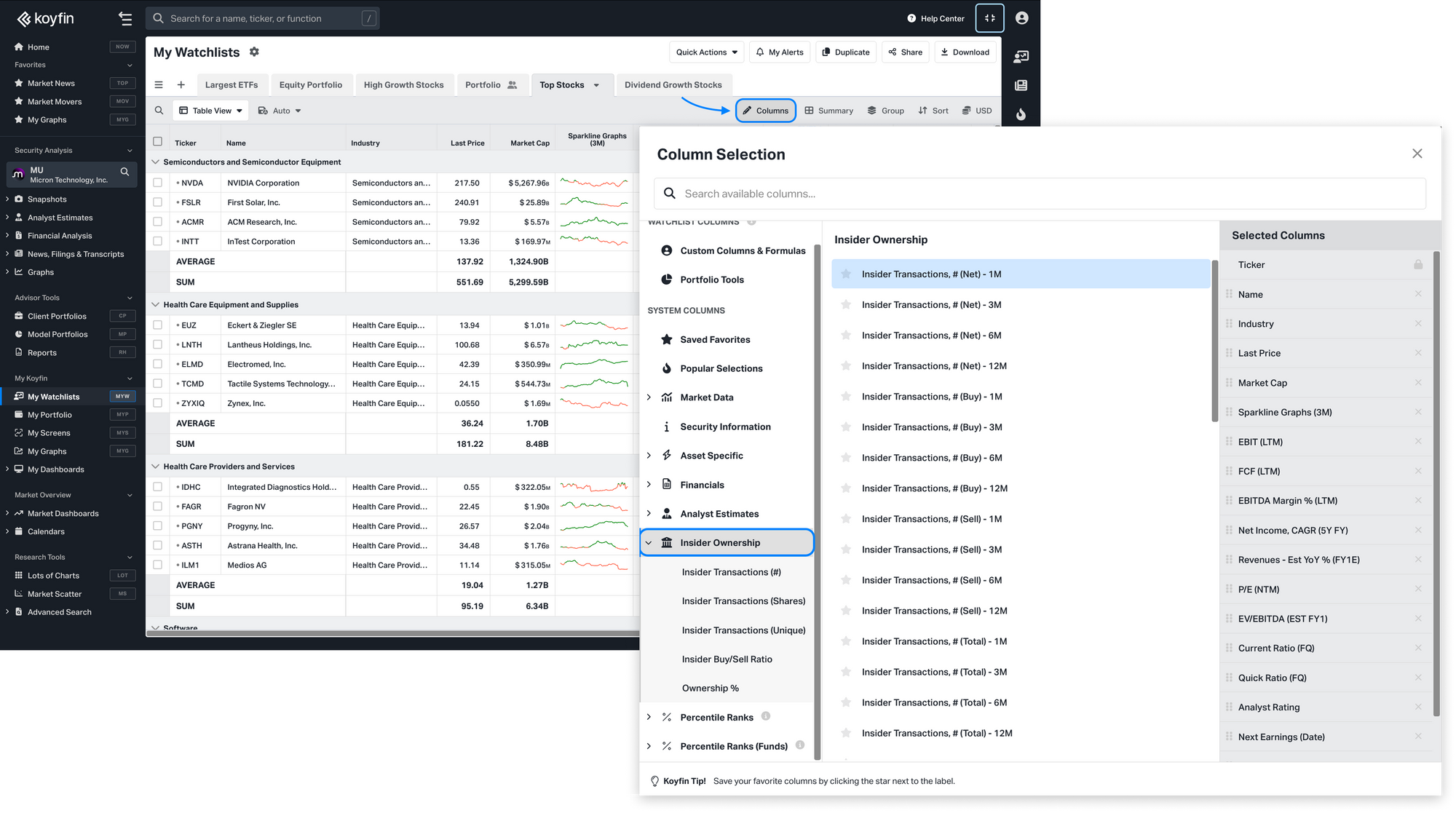Search within the watchlist table magnifier
Screen dimensions: 1456x813
tap(159, 111)
